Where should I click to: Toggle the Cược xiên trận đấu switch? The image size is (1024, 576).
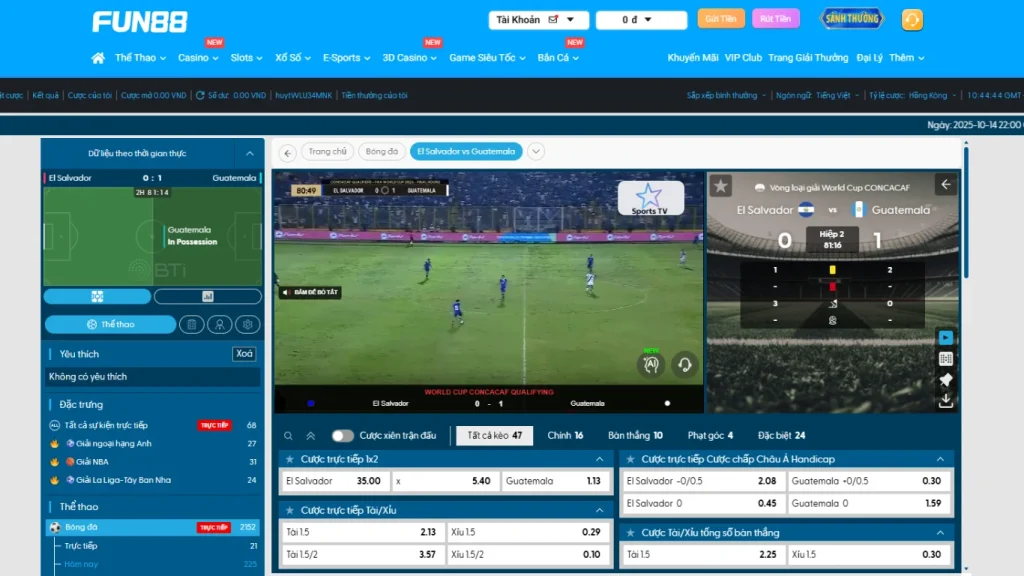pyautogui.click(x=343, y=436)
